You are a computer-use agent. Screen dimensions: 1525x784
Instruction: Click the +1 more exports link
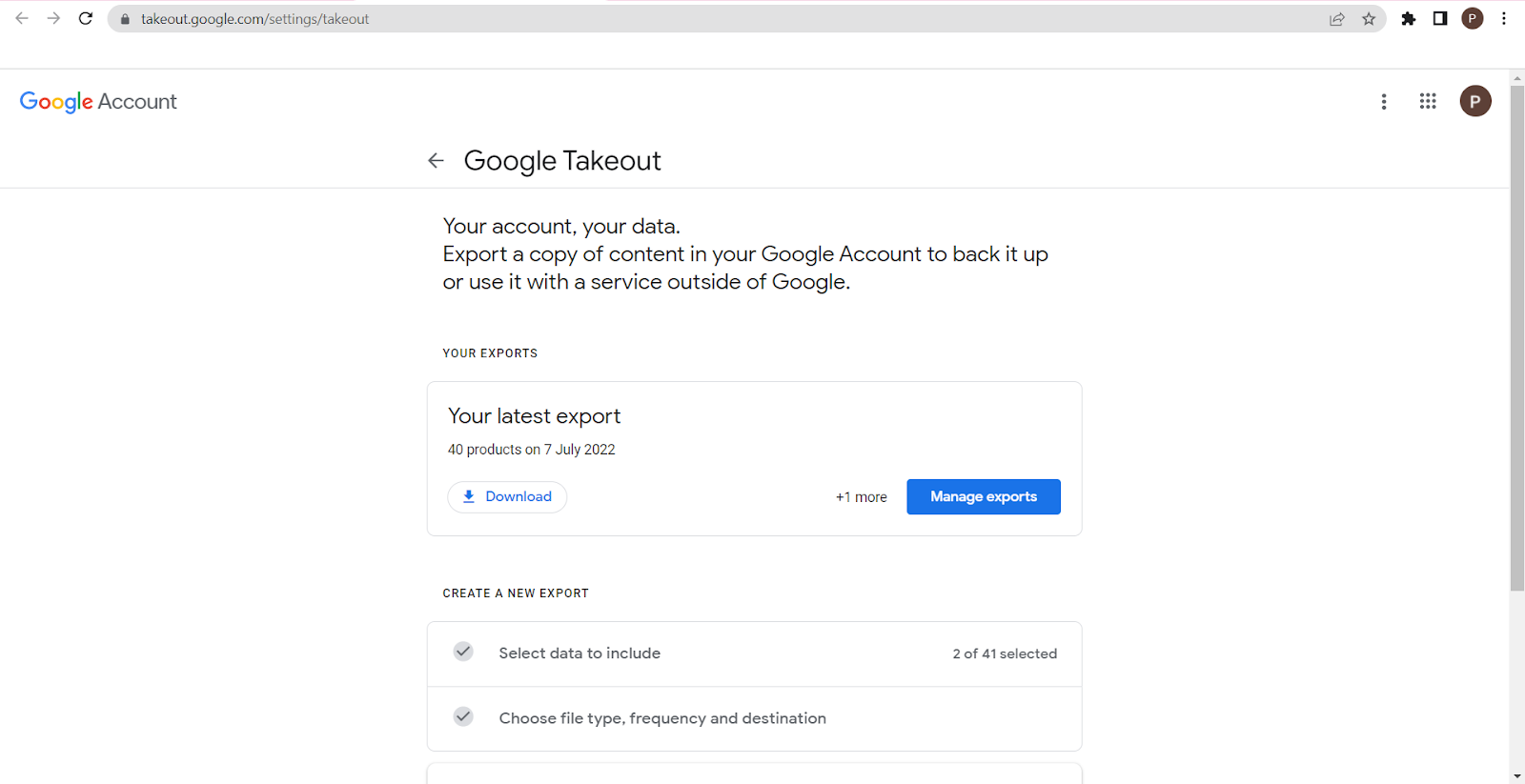click(x=861, y=497)
